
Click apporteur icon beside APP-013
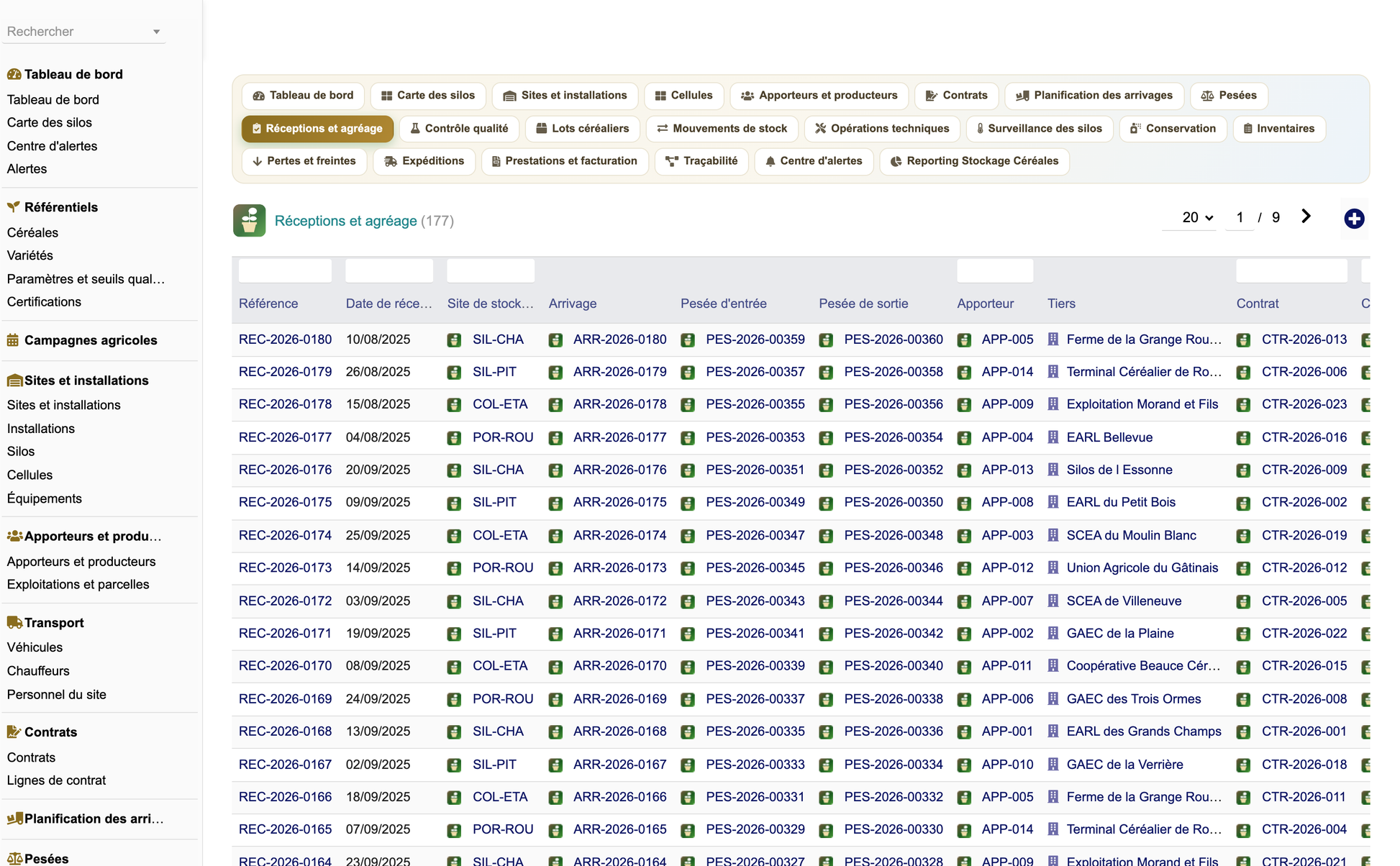[x=964, y=470]
